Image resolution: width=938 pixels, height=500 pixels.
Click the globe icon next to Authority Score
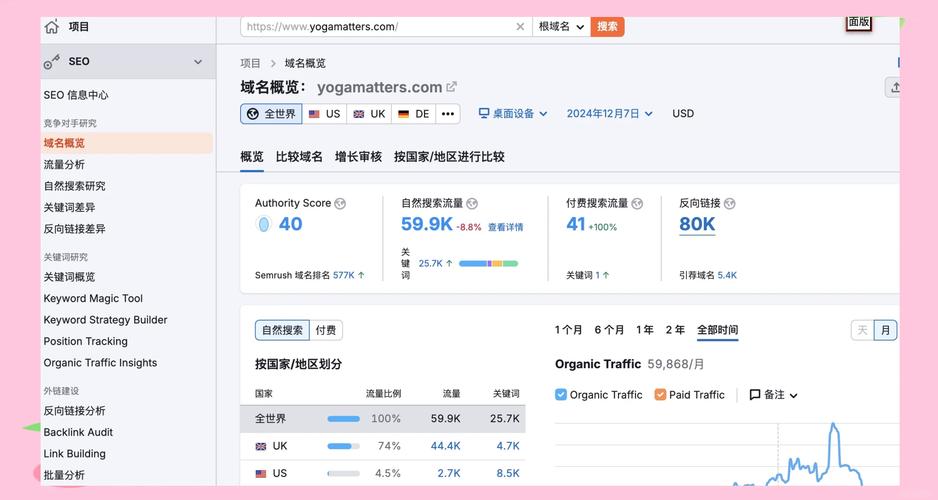click(x=340, y=203)
